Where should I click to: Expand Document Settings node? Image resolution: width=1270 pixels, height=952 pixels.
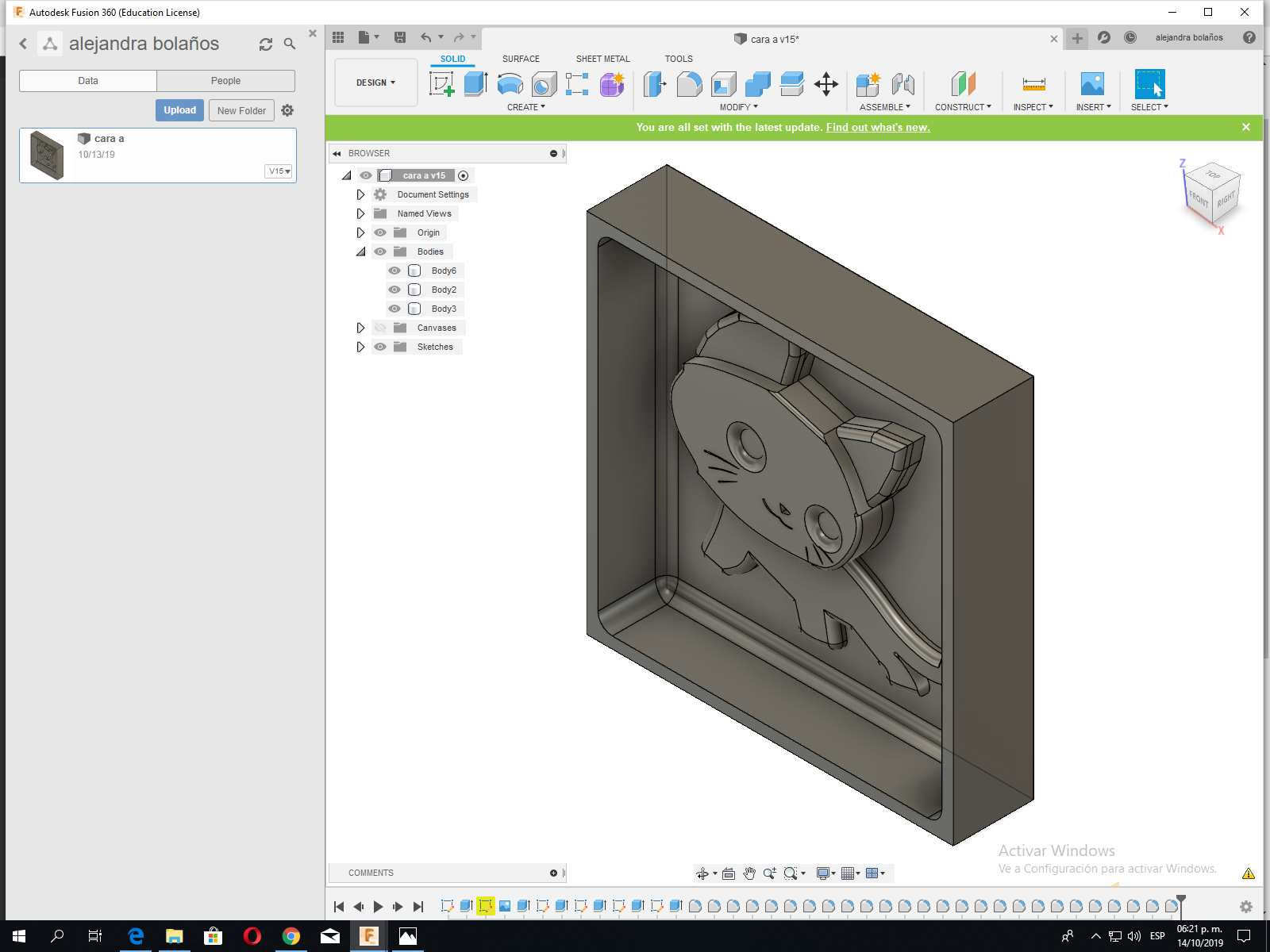pos(360,194)
